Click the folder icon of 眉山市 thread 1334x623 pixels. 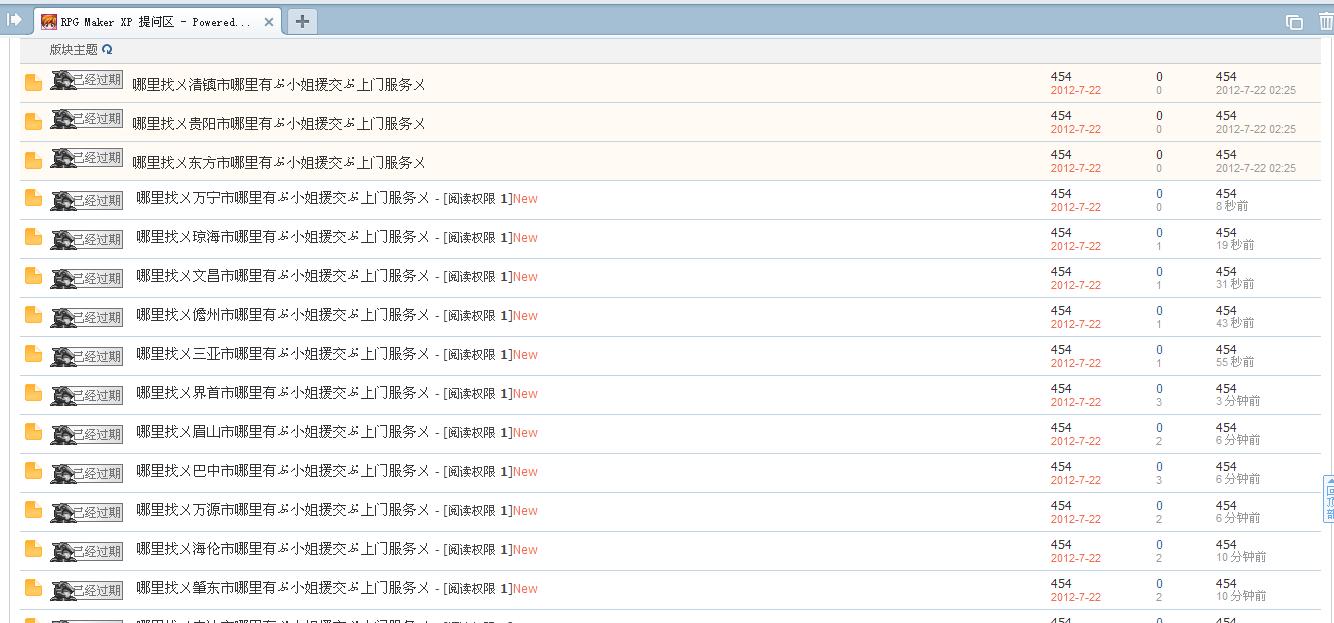tap(33, 432)
